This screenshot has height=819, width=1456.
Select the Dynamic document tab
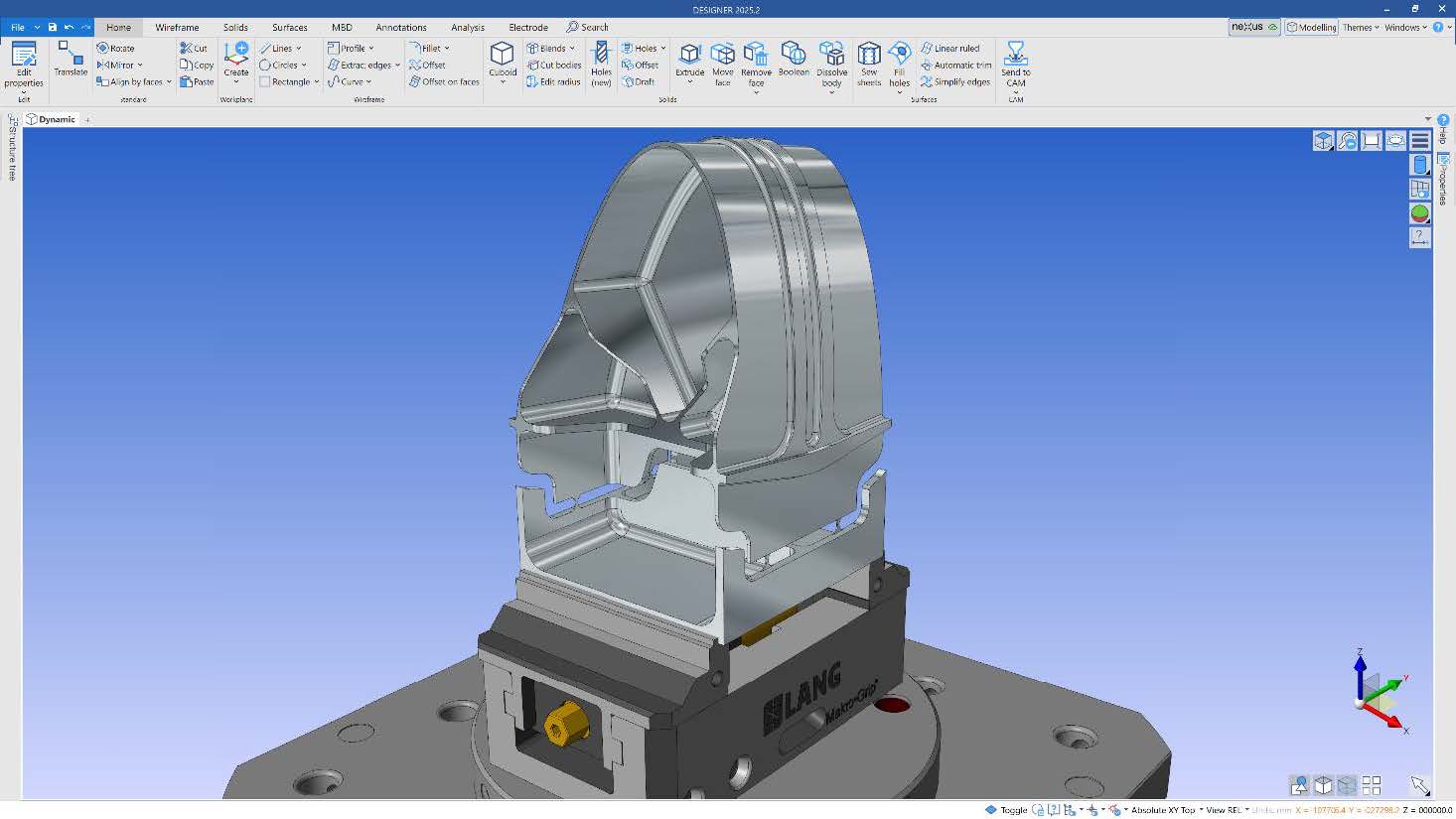51,119
